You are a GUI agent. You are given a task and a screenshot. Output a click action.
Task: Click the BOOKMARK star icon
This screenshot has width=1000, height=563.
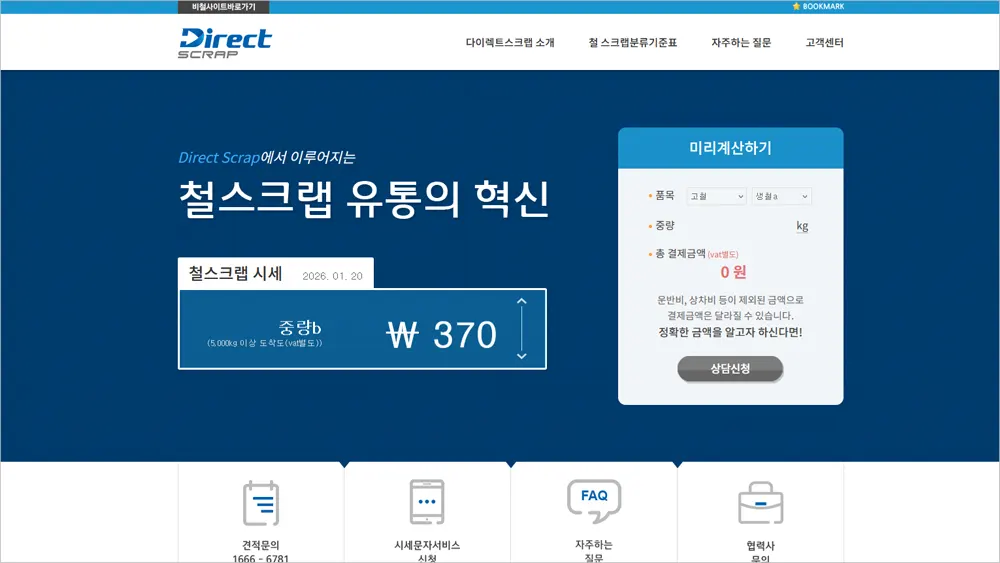click(x=796, y=6)
